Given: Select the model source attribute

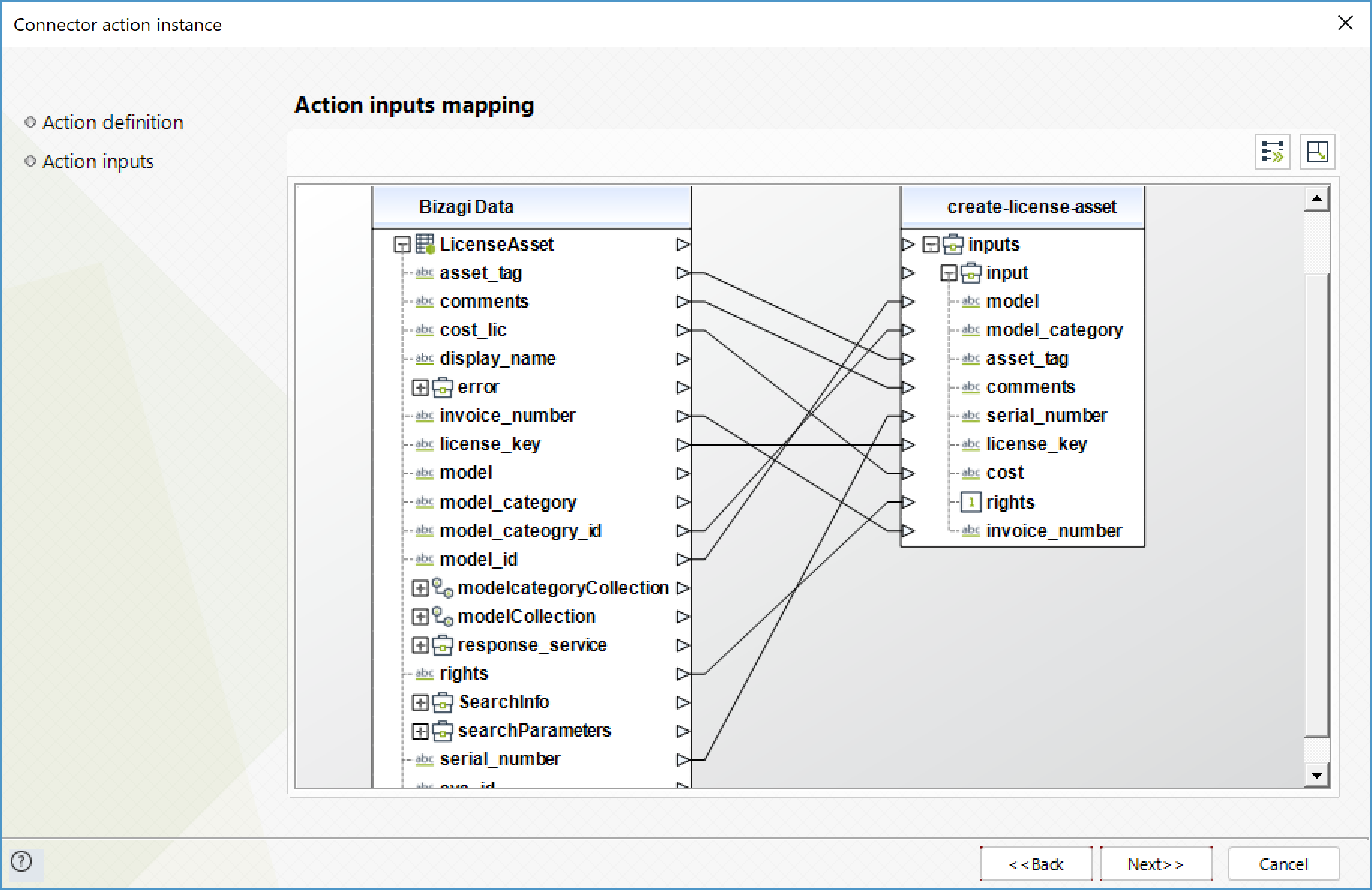Looking at the screenshot, I should click(466, 473).
